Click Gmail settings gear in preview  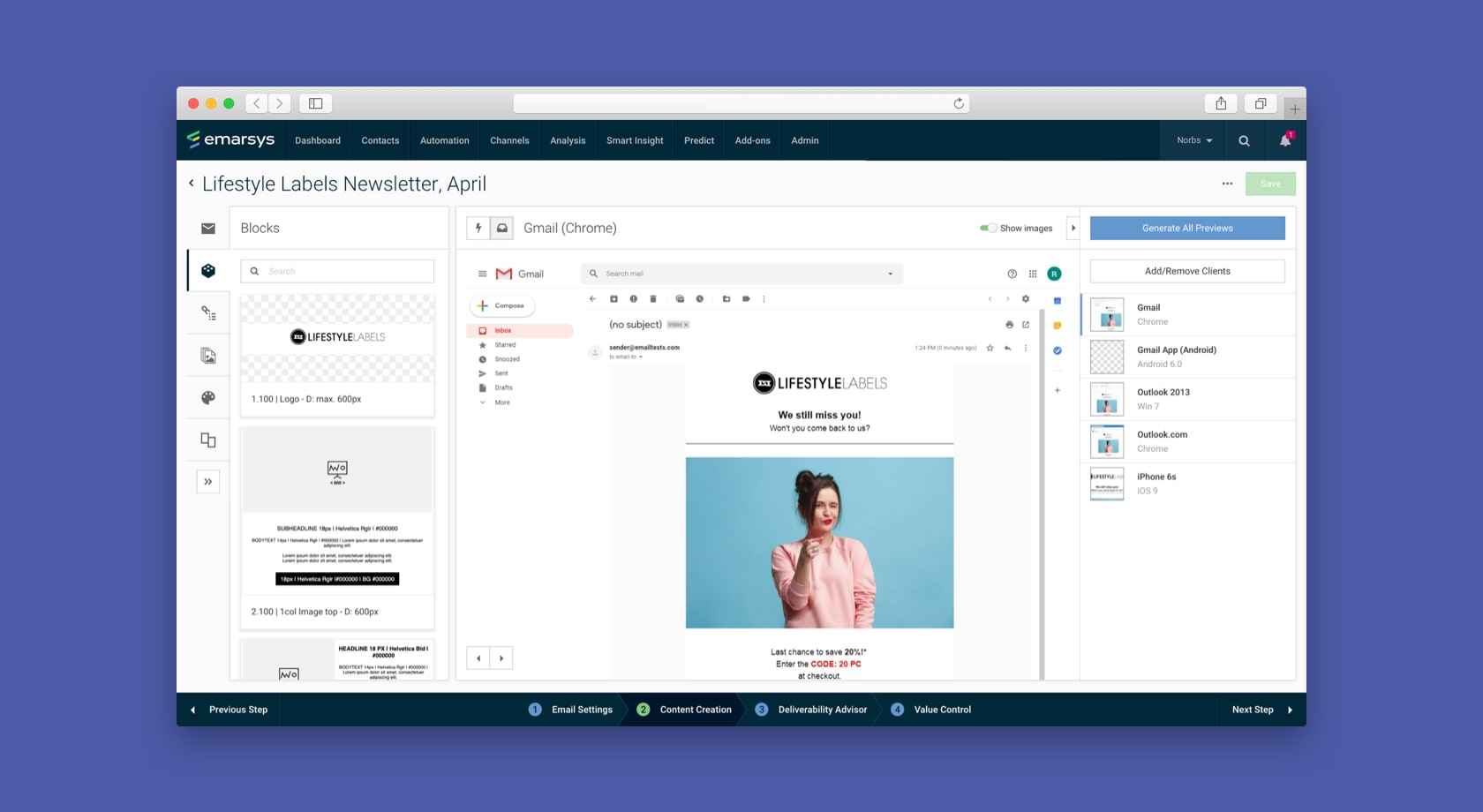(x=1026, y=299)
